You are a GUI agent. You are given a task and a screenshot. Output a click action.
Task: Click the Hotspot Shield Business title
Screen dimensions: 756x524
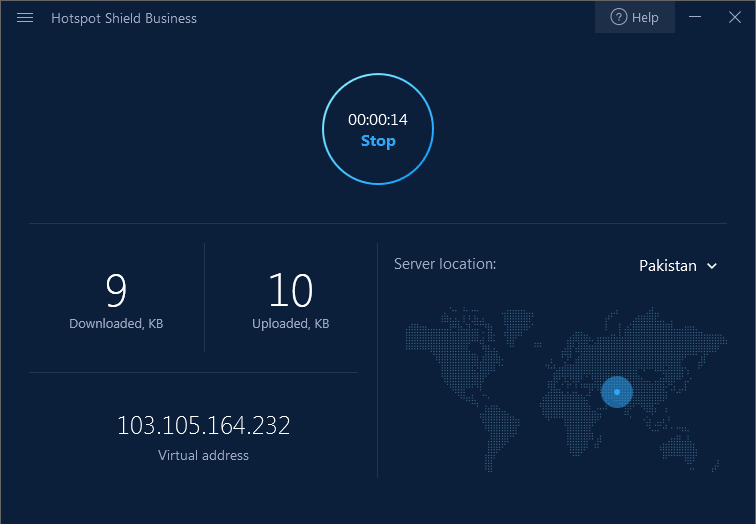(x=124, y=18)
